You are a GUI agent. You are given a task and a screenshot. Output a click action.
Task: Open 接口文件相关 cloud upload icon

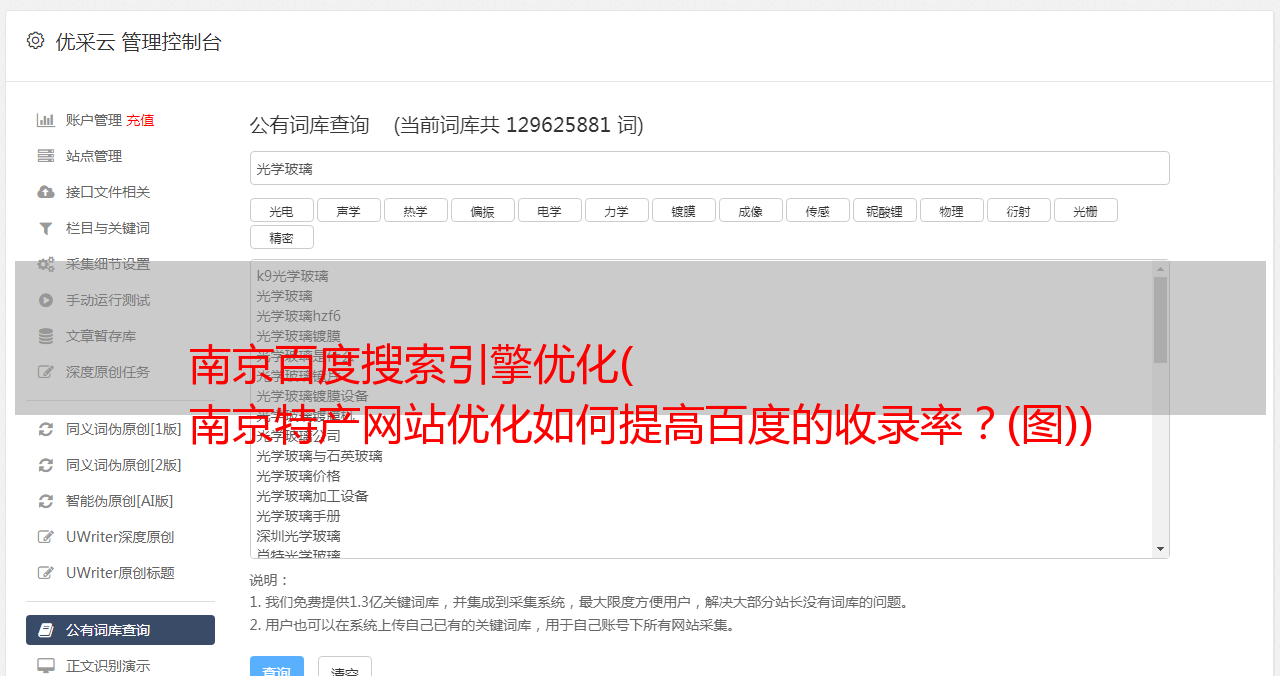click(x=45, y=192)
